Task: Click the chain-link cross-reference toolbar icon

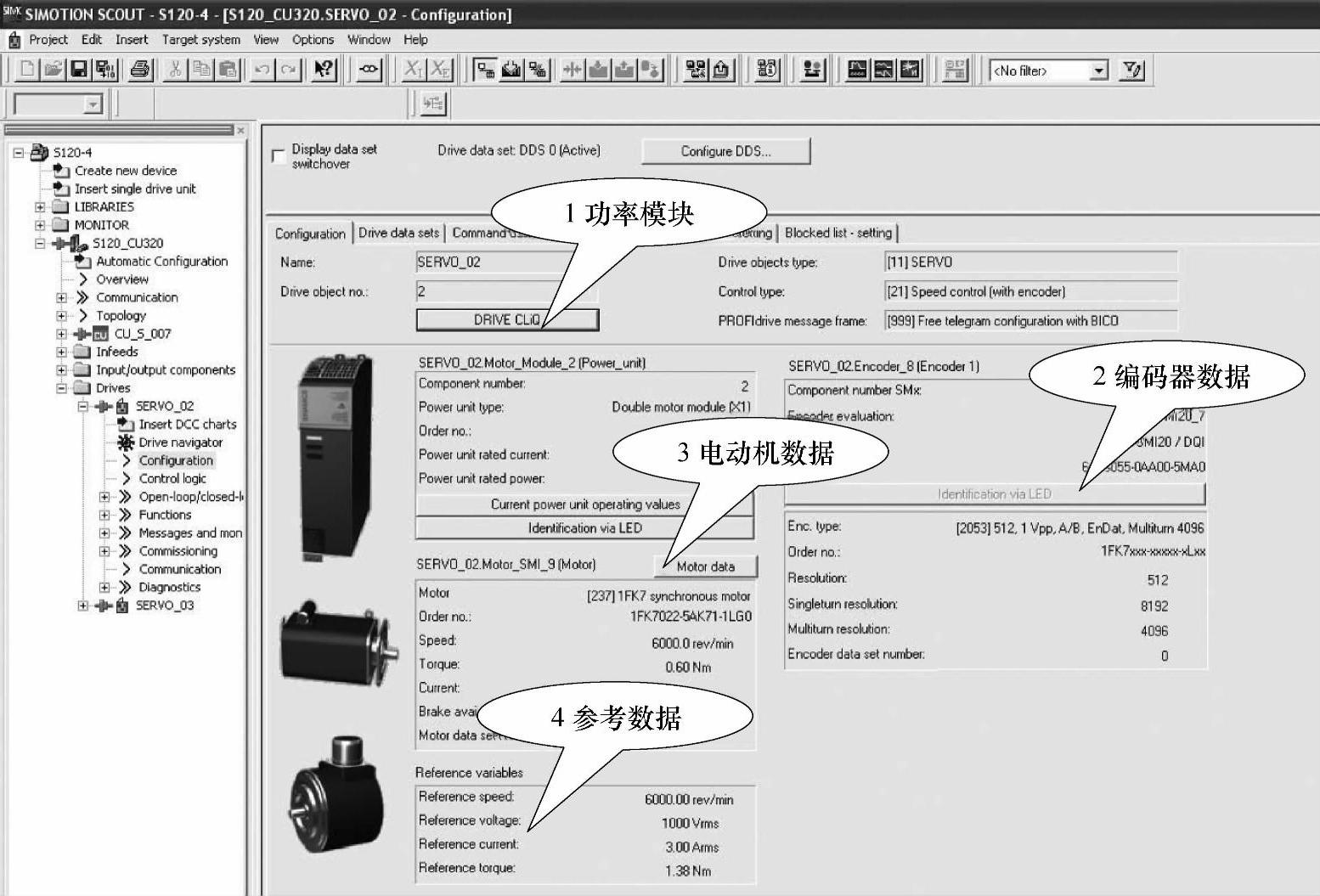Action: pos(369,70)
